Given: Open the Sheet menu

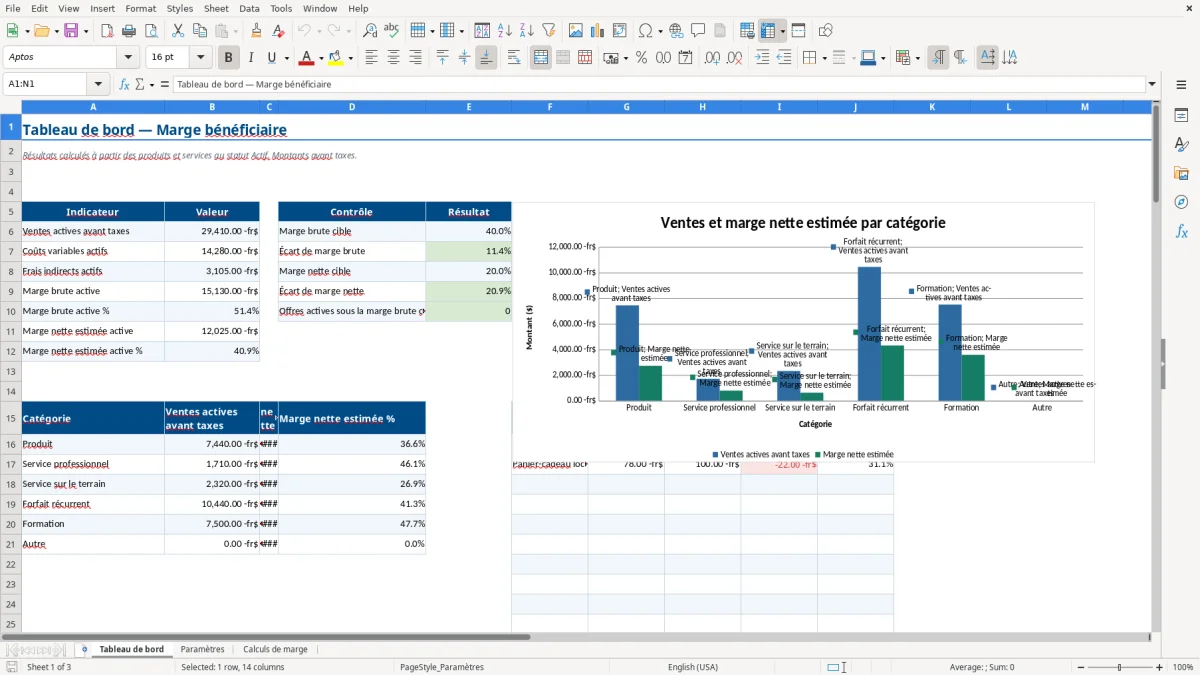Looking at the screenshot, I should click(216, 8).
